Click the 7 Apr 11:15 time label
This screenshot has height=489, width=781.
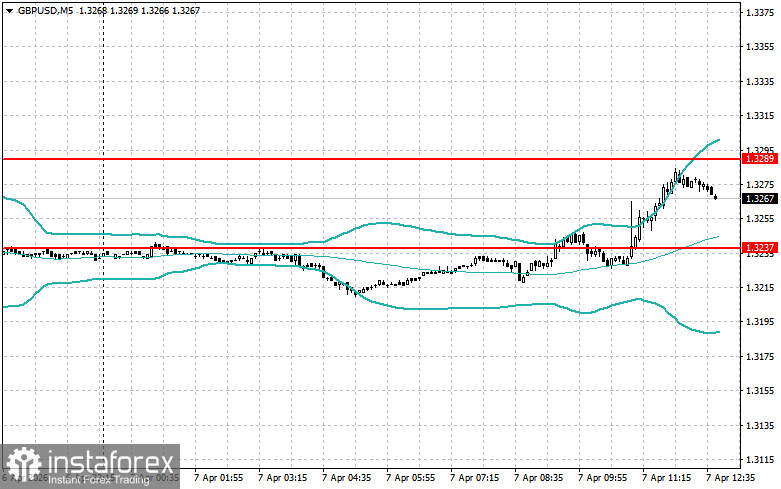pyautogui.click(x=666, y=478)
